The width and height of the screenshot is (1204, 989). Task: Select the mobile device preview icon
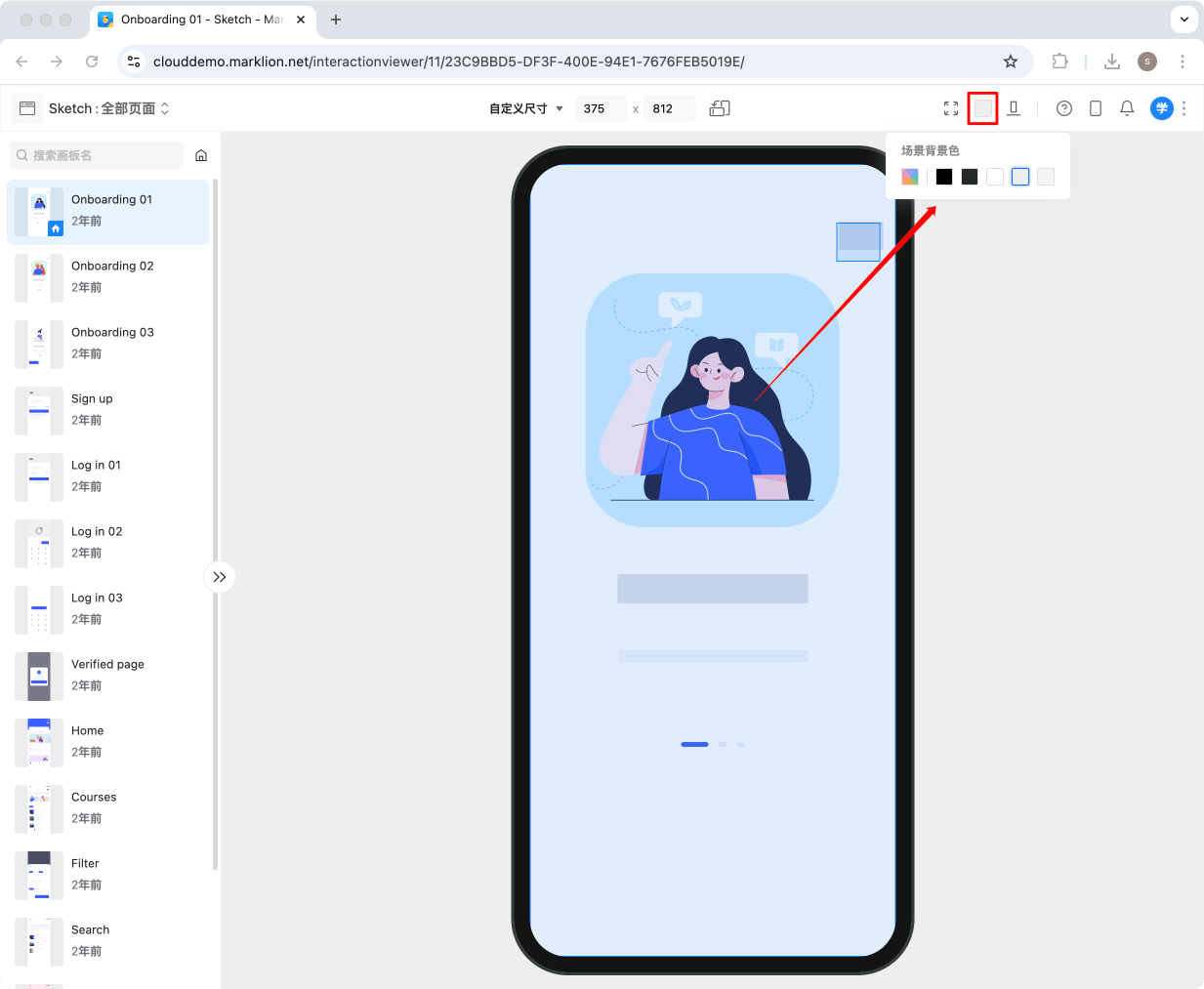point(1096,108)
